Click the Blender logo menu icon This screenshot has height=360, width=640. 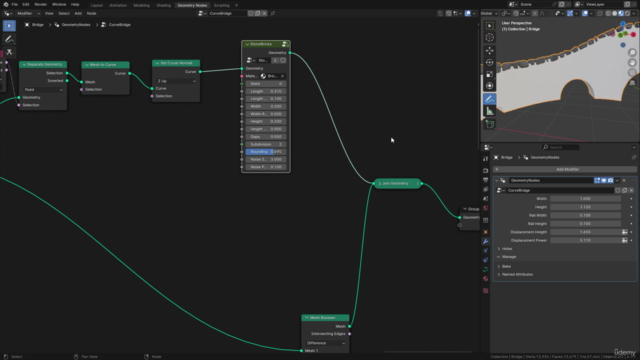5,4
